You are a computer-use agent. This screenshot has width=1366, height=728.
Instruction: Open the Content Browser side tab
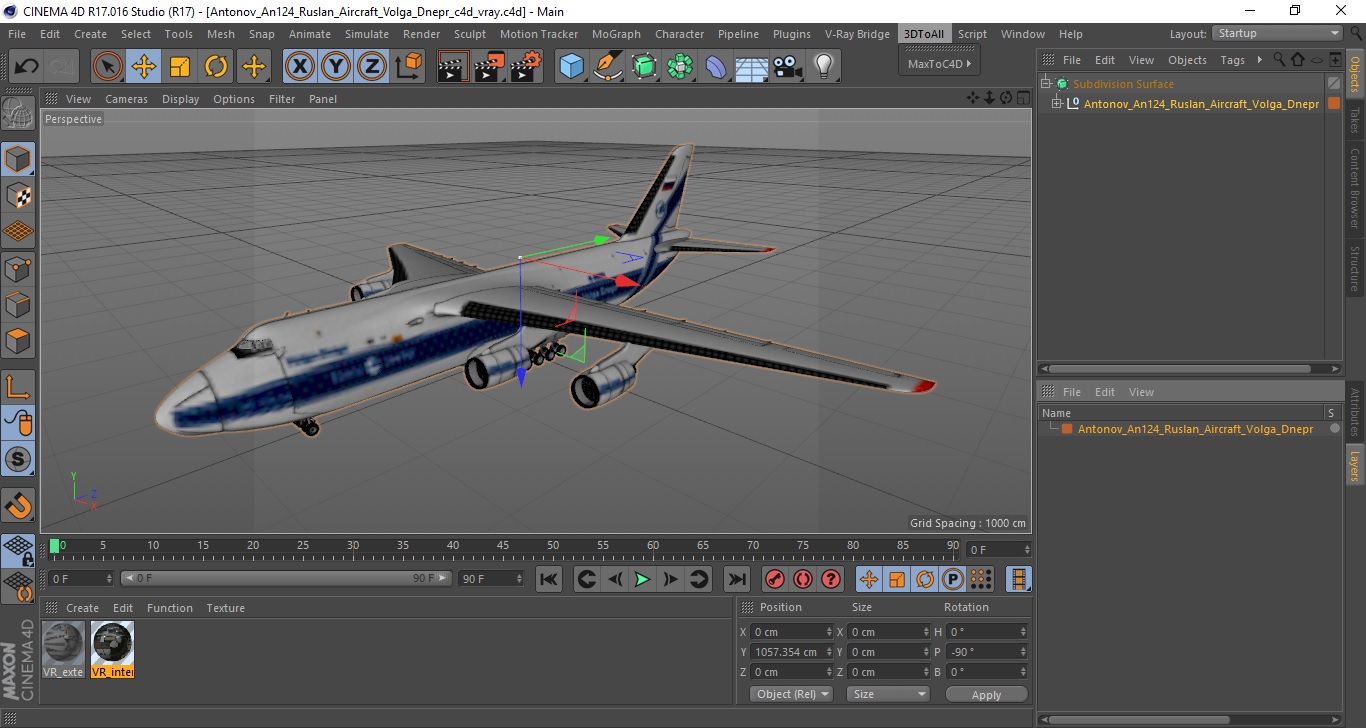(1355, 189)
